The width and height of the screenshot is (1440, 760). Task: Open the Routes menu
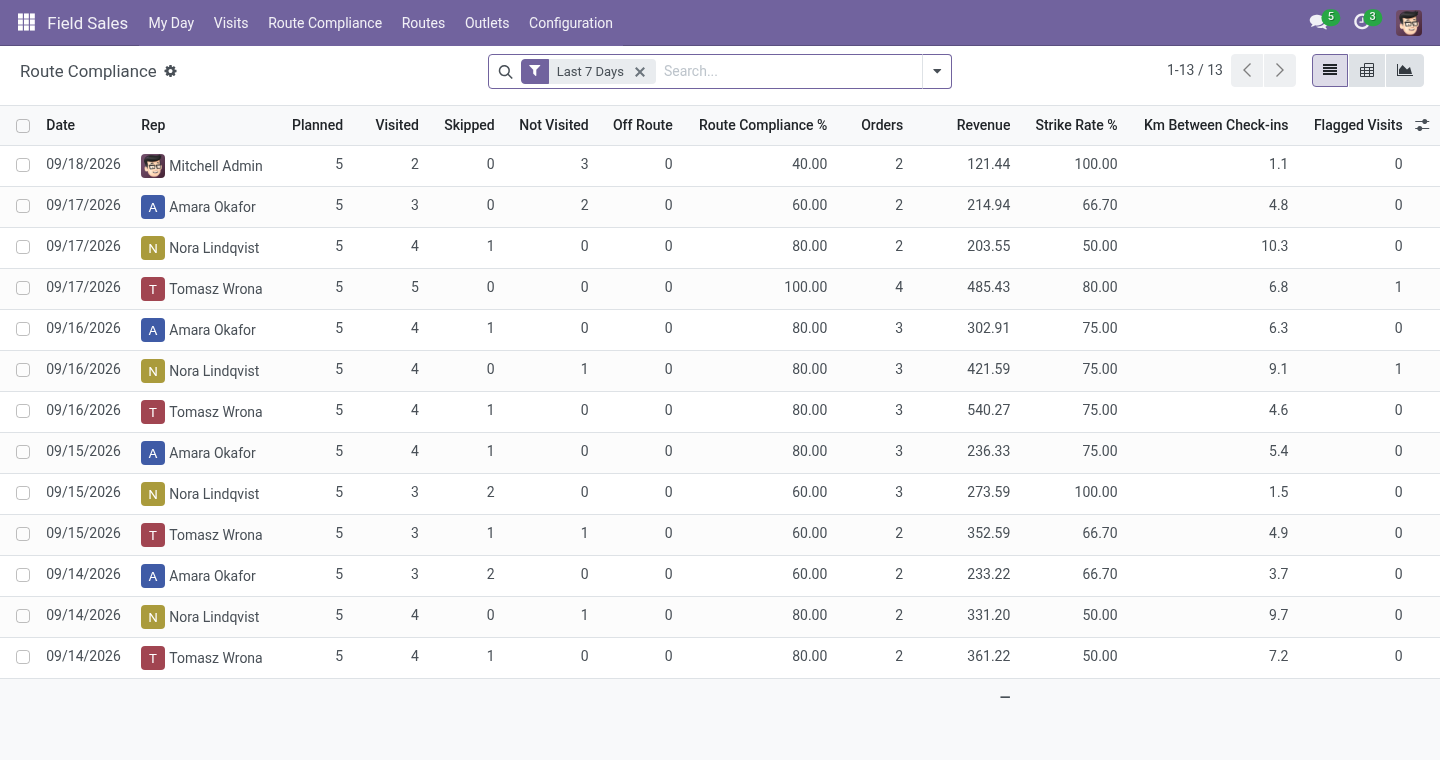[423, 23]
